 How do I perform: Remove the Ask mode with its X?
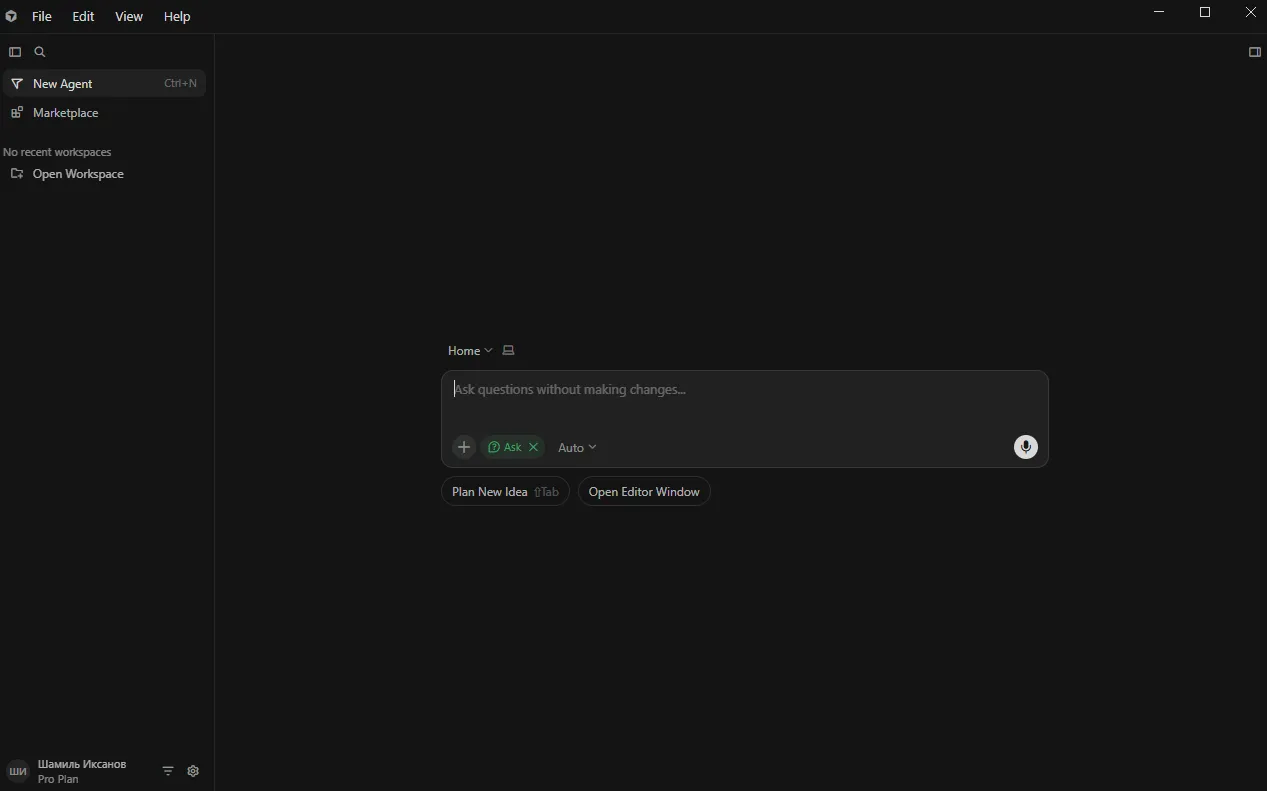pos(534,447)
